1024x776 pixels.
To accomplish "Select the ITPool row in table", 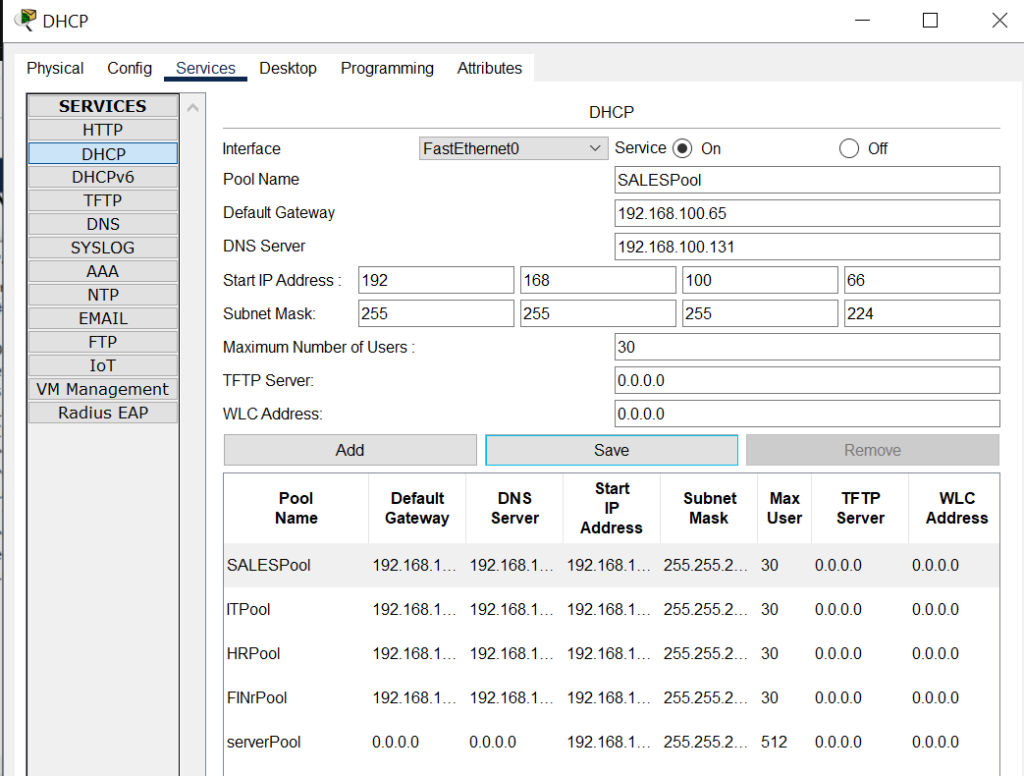I will [x=611, y=609].
